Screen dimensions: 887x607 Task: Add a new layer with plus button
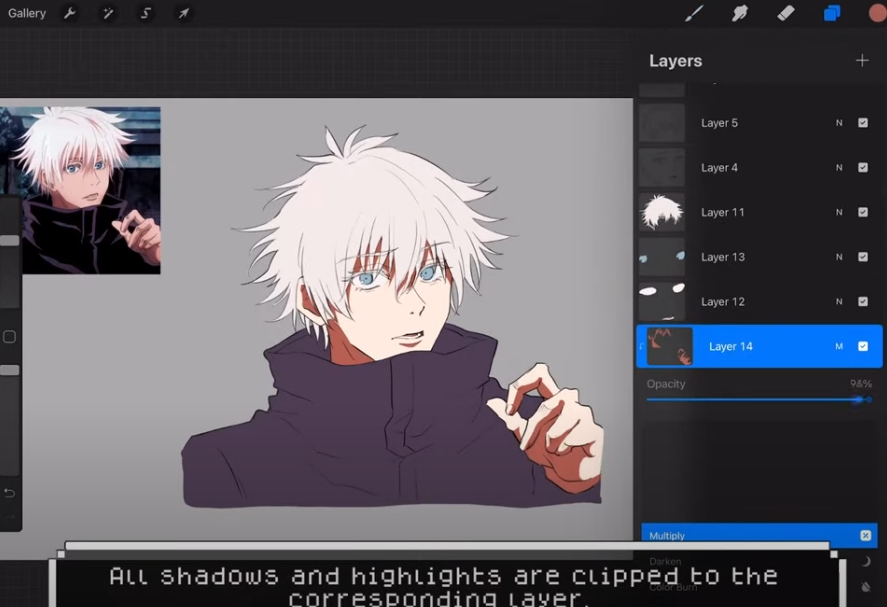(x=862, y=61)
